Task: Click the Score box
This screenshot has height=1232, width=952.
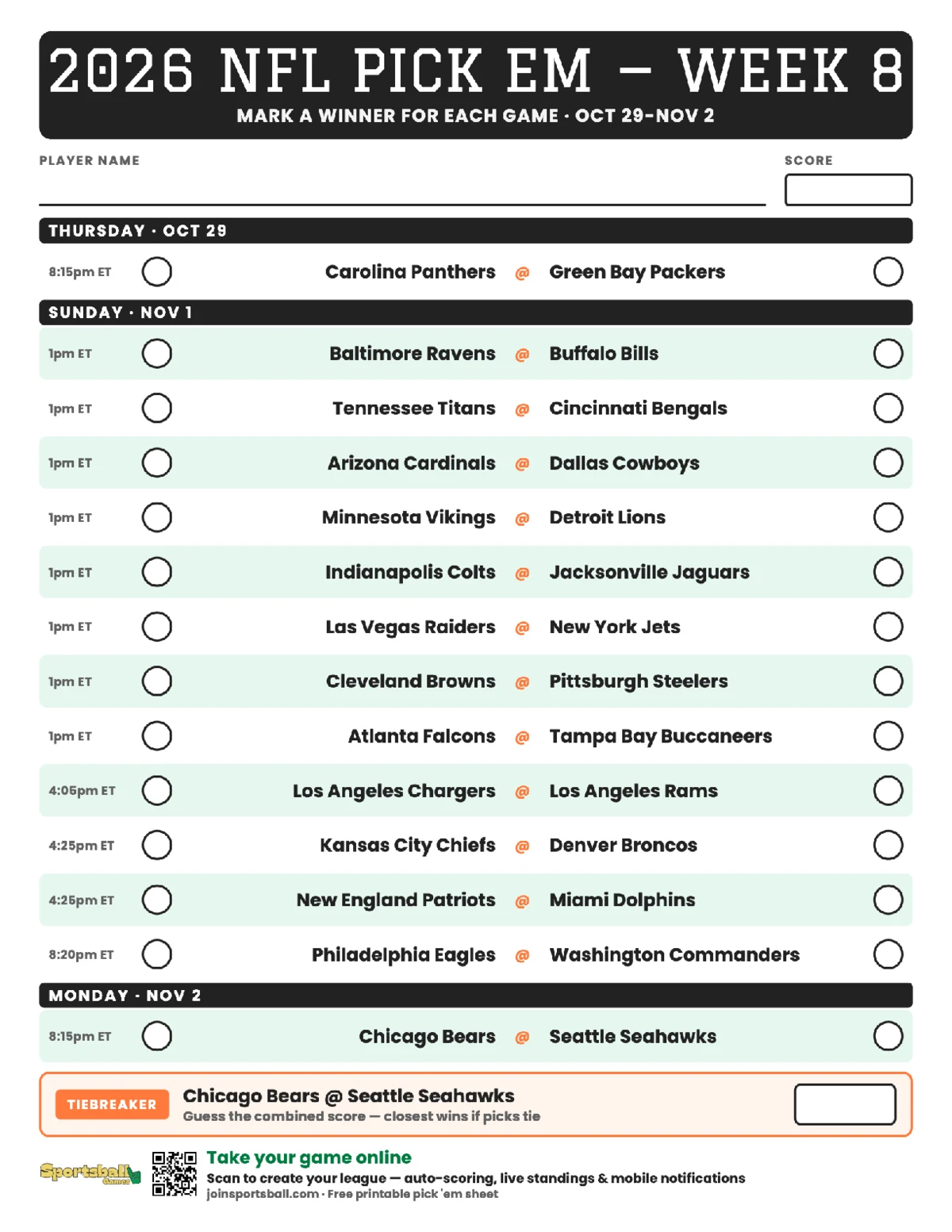Action: 848,190
